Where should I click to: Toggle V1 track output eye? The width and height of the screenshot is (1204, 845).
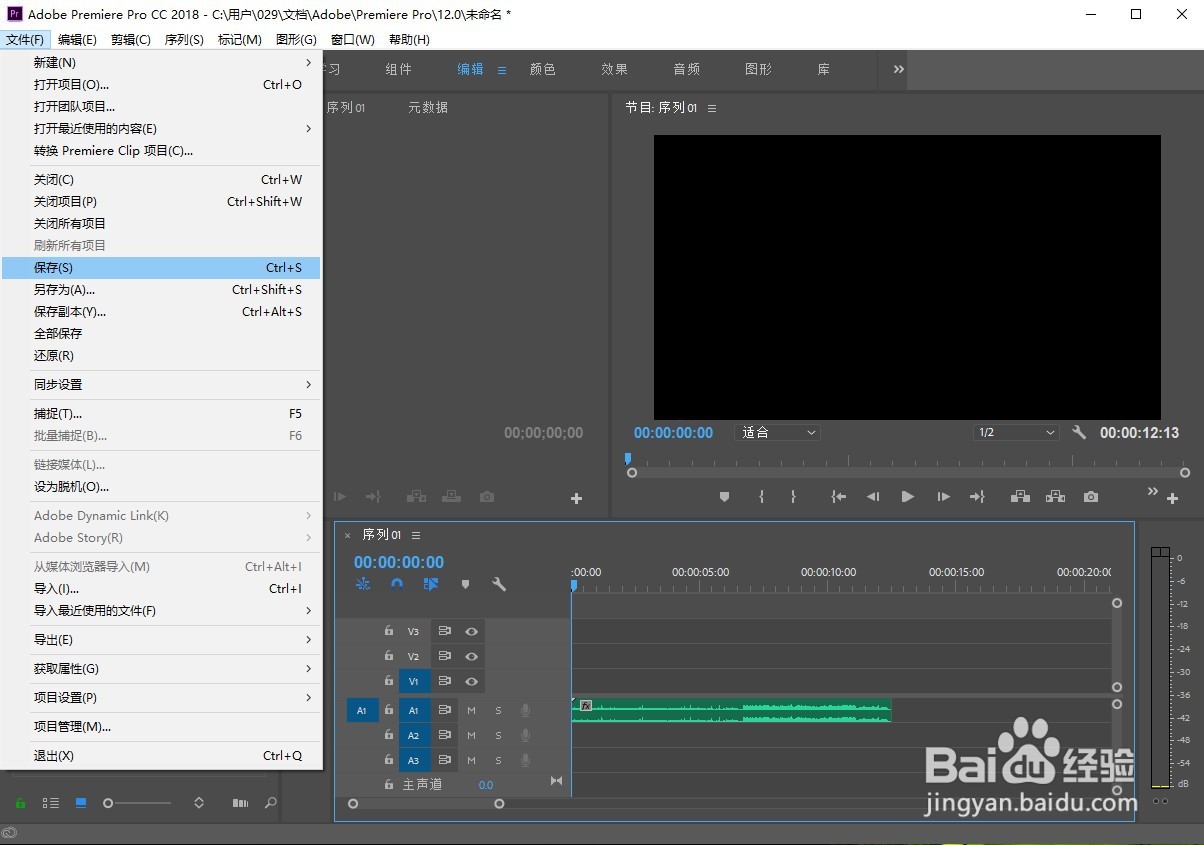(471, 682)
